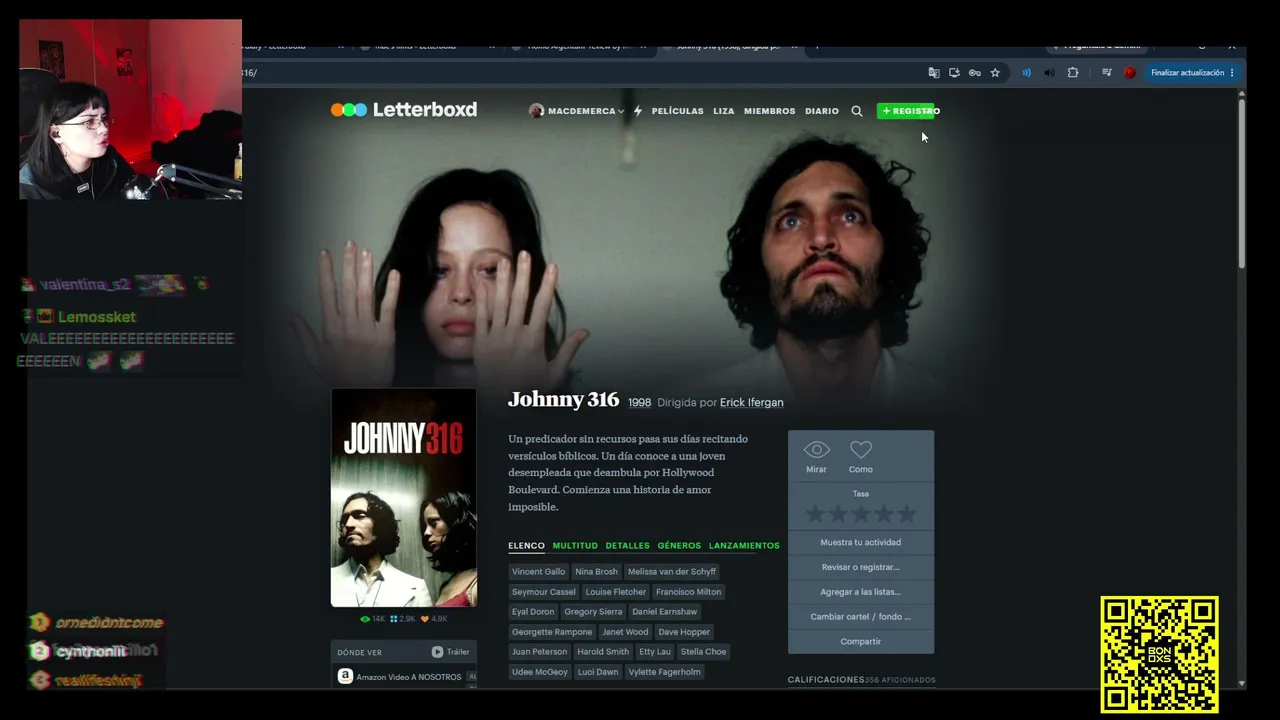
Task: Click the Letterboxd logo
Action: pyautogui.click(x=404, y=110)
